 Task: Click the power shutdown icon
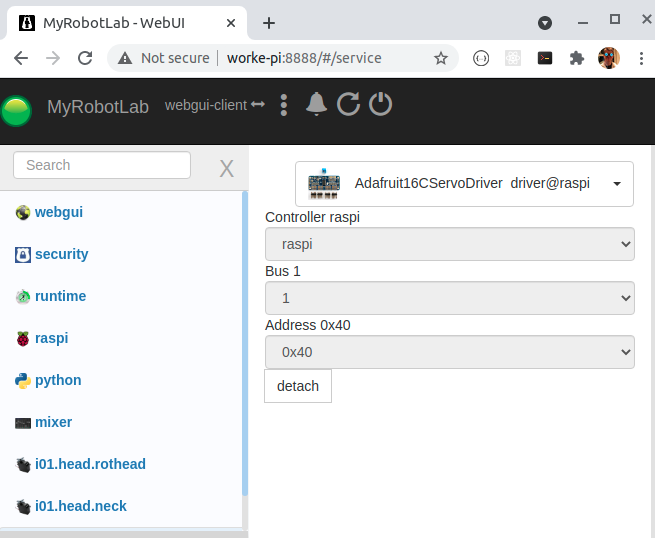380,104
